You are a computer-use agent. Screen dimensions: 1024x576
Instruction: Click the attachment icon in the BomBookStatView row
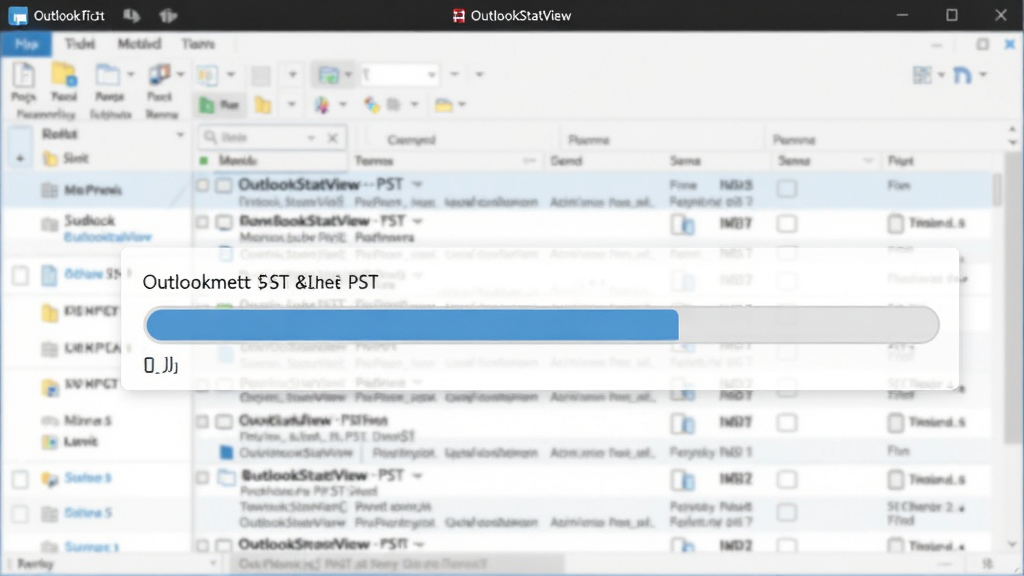click(682, 225)
